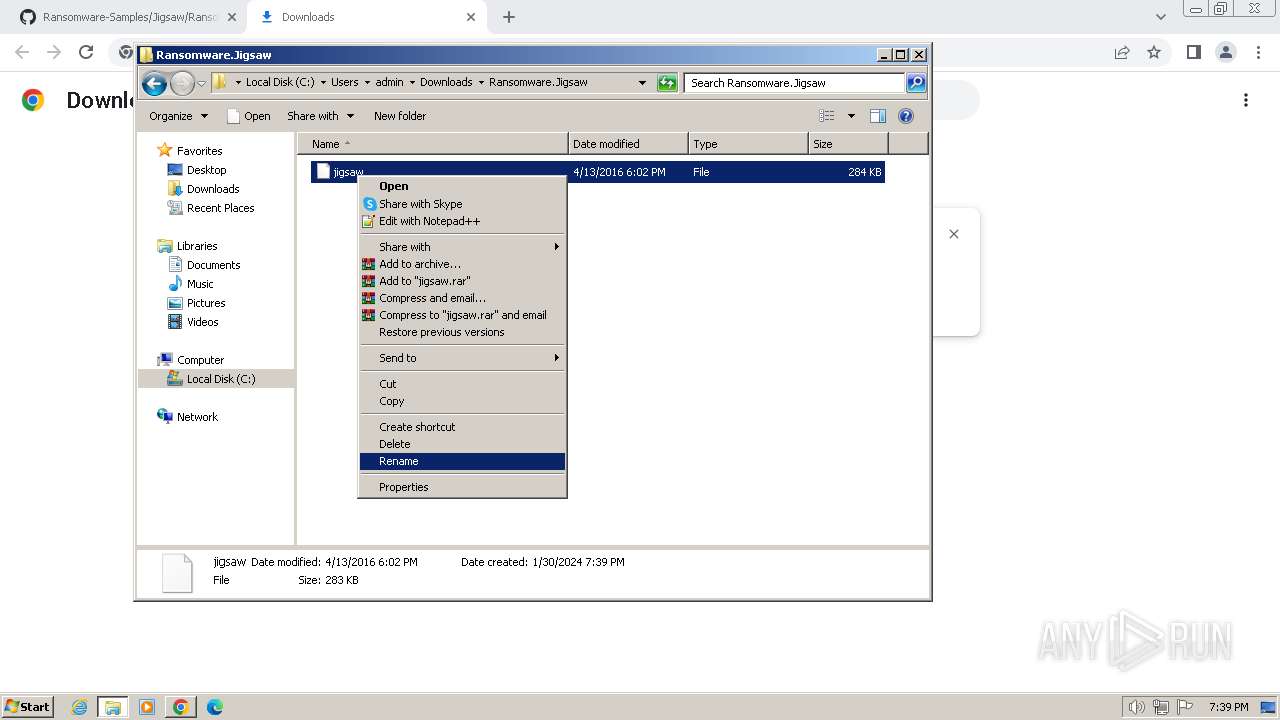Choose Create shortcut
Viewport: 1280px width, 720px height.
point(462,427)
